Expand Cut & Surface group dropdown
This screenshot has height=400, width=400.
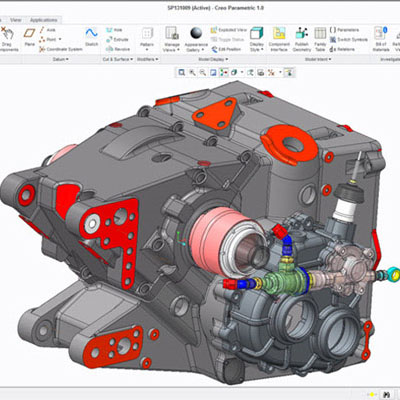(x=118, y=59)
